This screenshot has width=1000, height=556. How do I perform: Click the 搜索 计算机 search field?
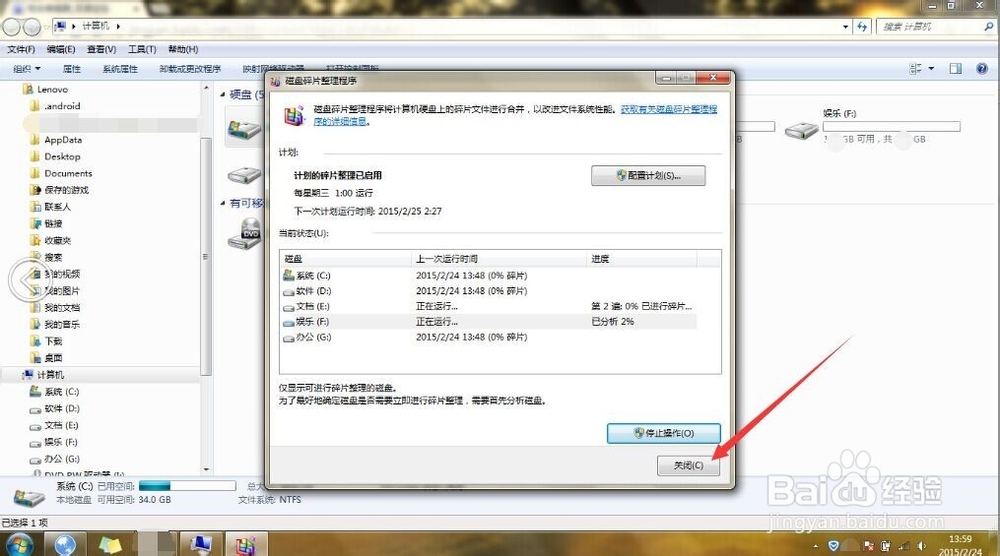point(930,27)
